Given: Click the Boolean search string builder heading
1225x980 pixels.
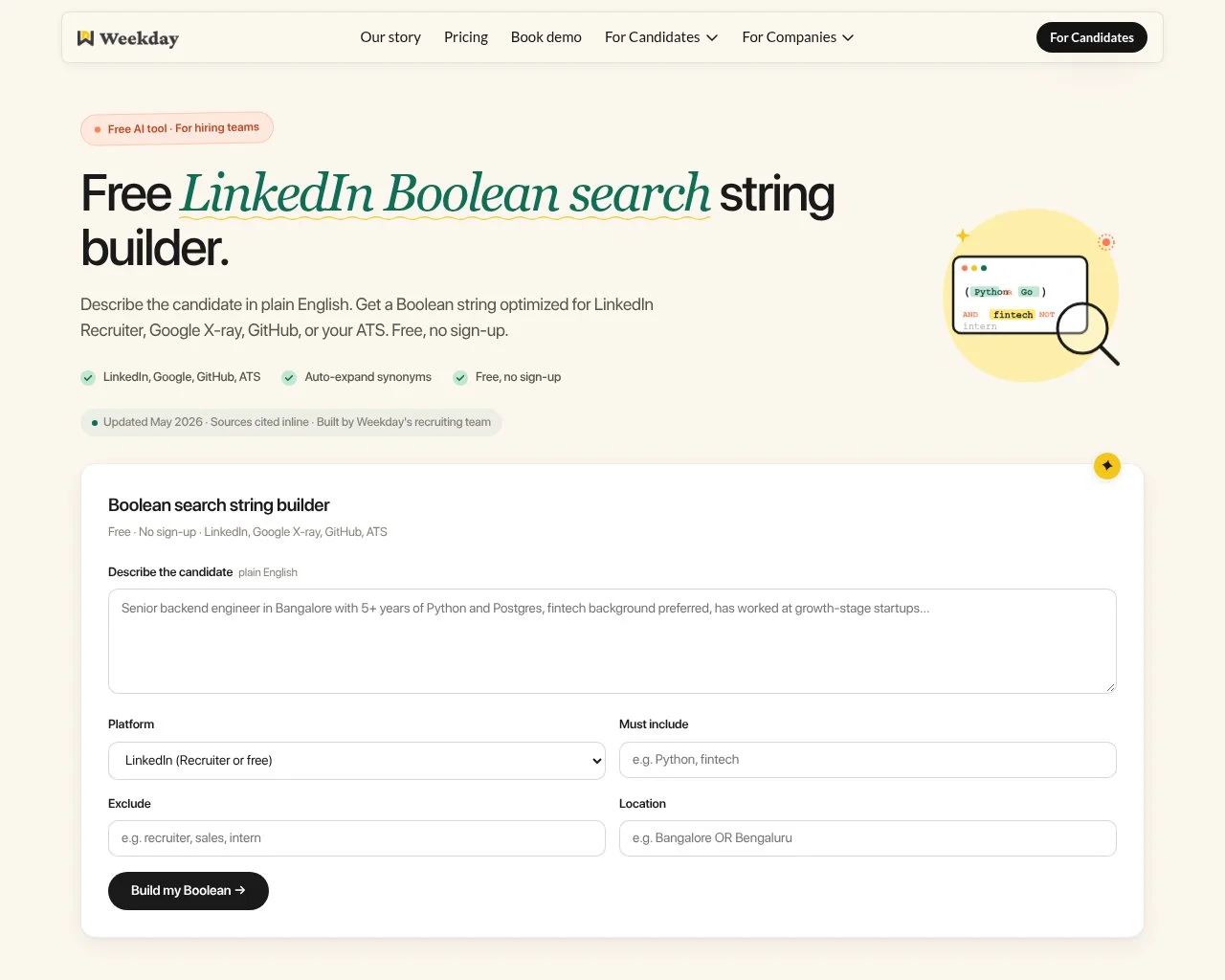Looking at the screenshot, I should click(219, 505).
